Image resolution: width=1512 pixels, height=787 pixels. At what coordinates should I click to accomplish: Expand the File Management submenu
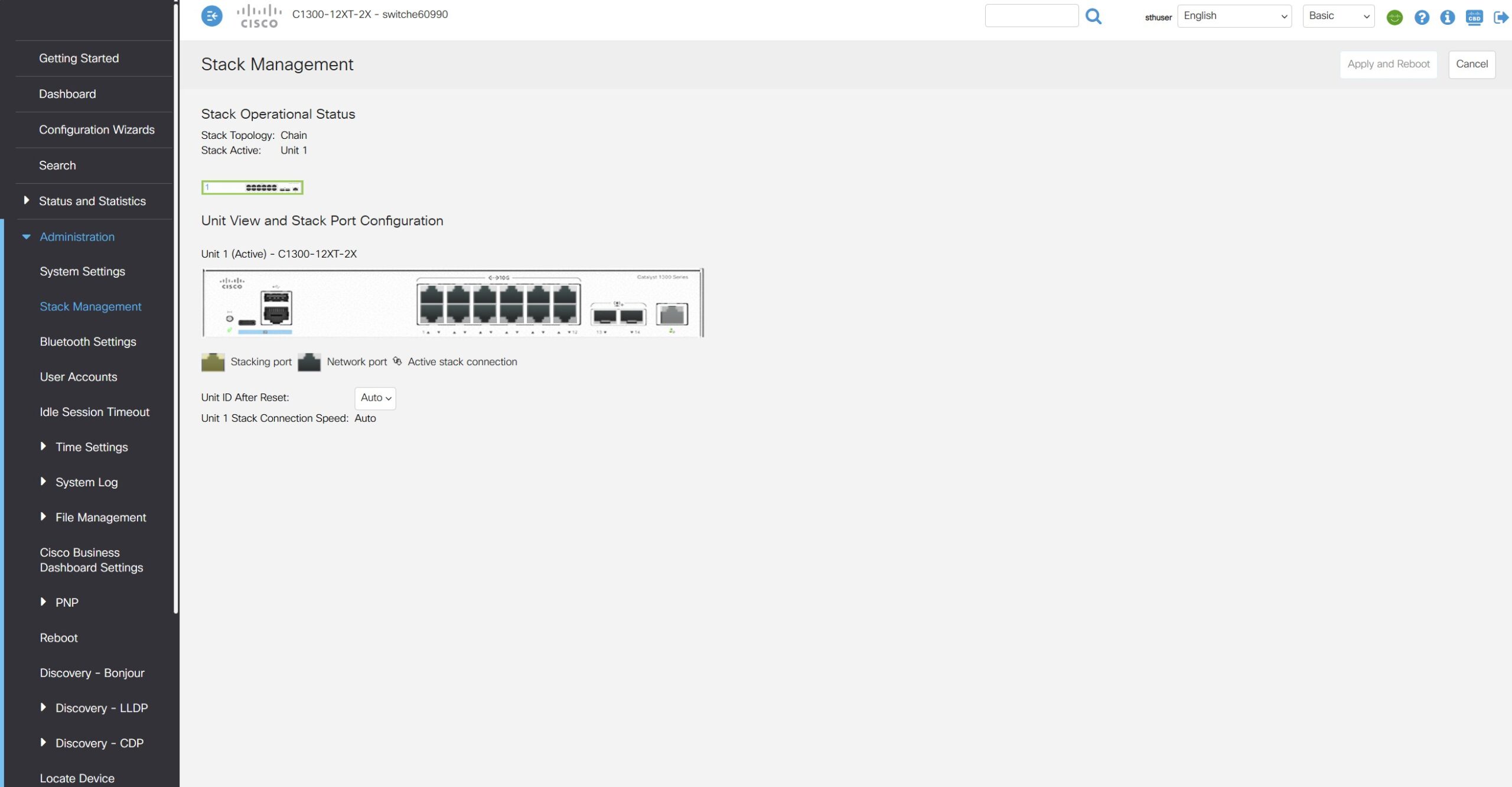pyautogui.click(x=100, y=517)
